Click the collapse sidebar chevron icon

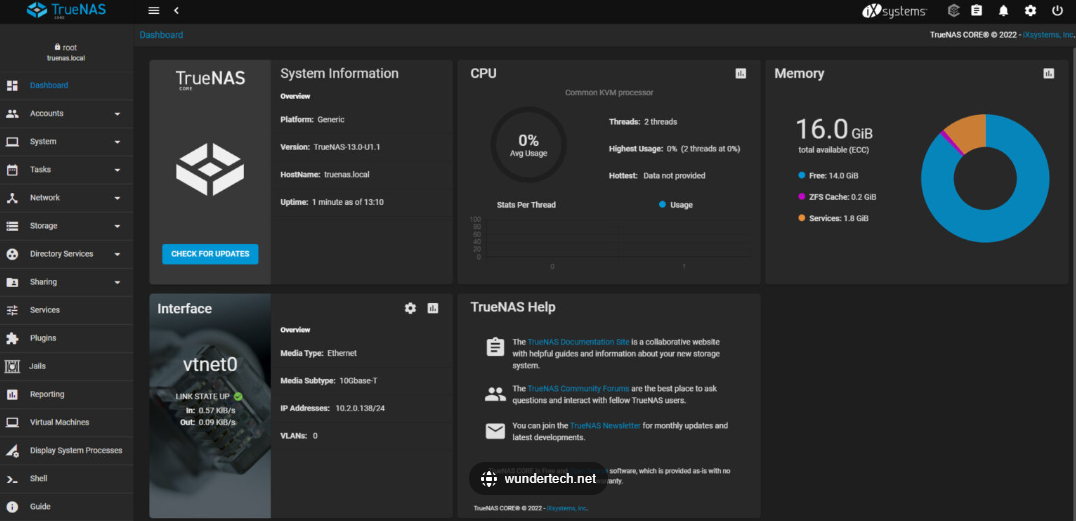[176, 10]
